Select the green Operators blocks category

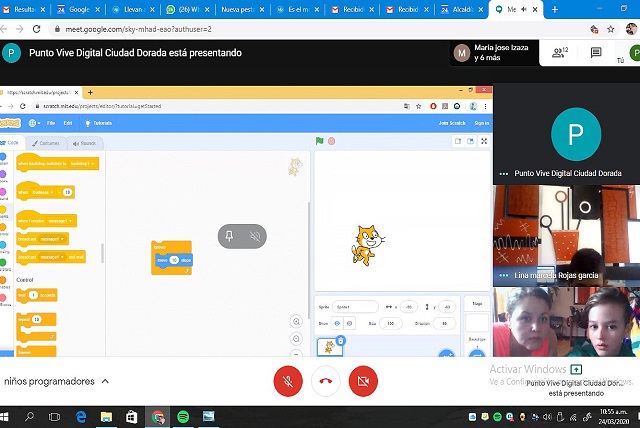[3, 262]
